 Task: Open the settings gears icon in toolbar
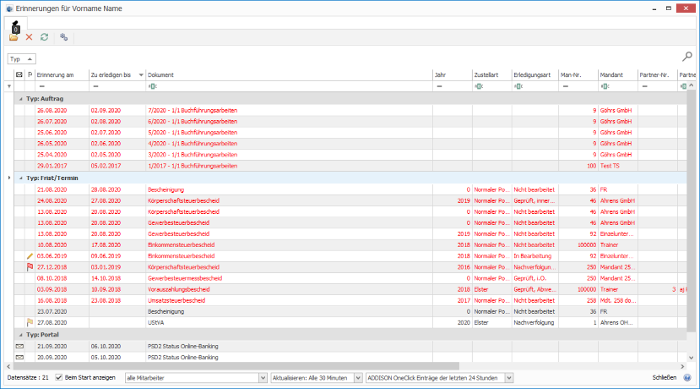pos(64,38)
